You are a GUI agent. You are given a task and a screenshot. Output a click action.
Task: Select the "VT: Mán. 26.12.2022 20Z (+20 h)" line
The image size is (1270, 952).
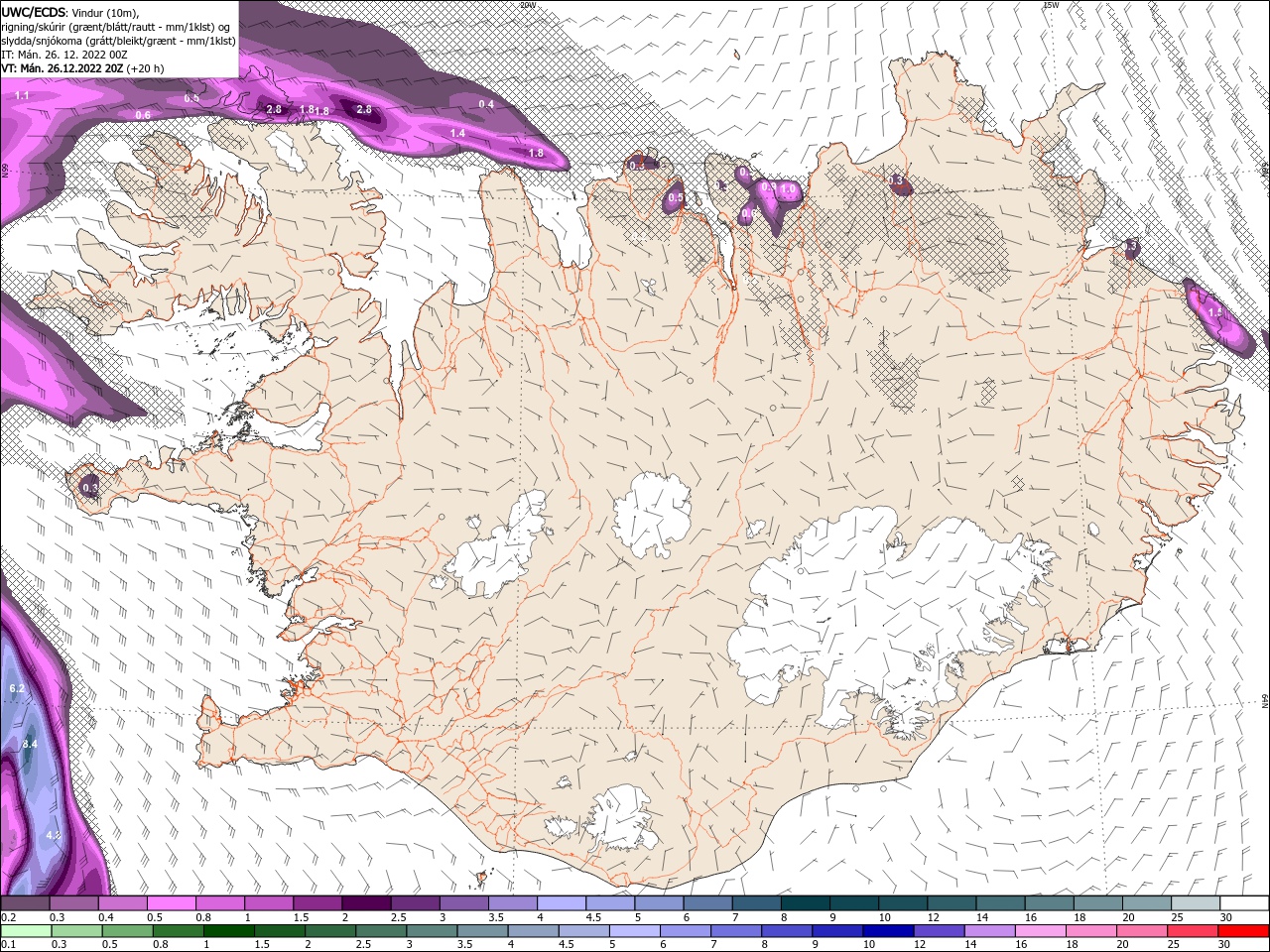pos(82,68)
